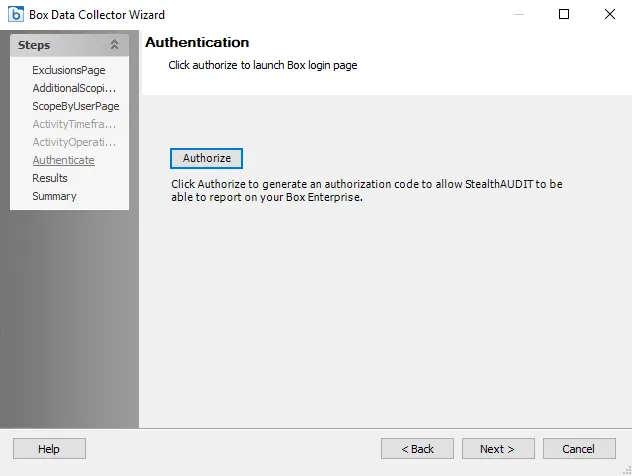Screen dimensions: 632x476
Task: Select the ActivityTimefra... step
Action: pyautogui.click(x=74, y=124)
